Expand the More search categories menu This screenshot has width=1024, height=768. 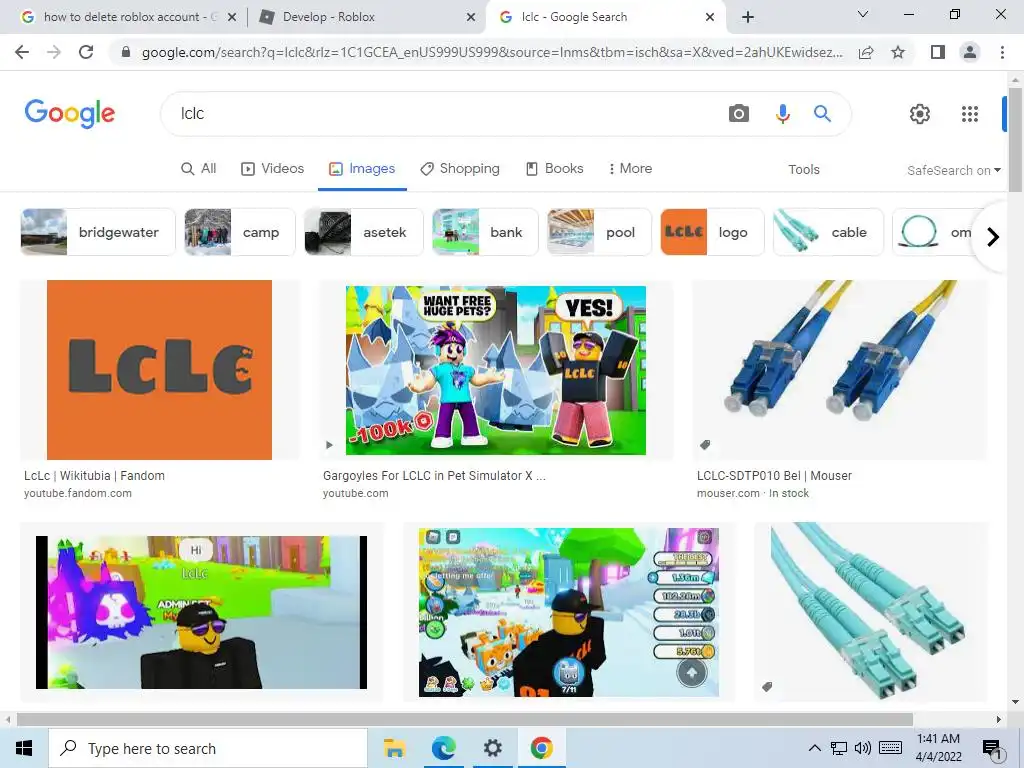pyautogui.click(x=630, y=168)
